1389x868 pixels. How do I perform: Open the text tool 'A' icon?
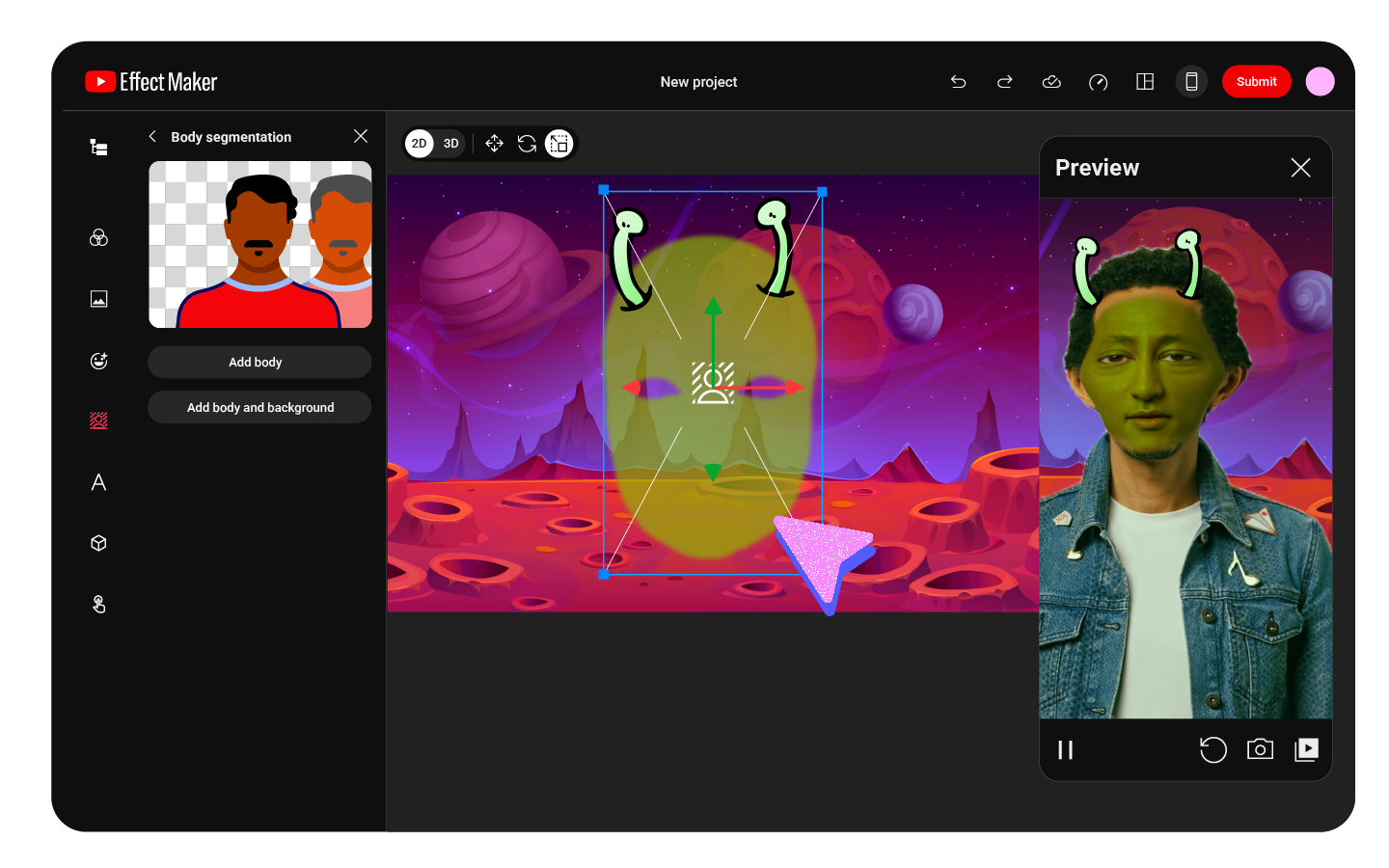pyautogui.click(x=98, y=482)
